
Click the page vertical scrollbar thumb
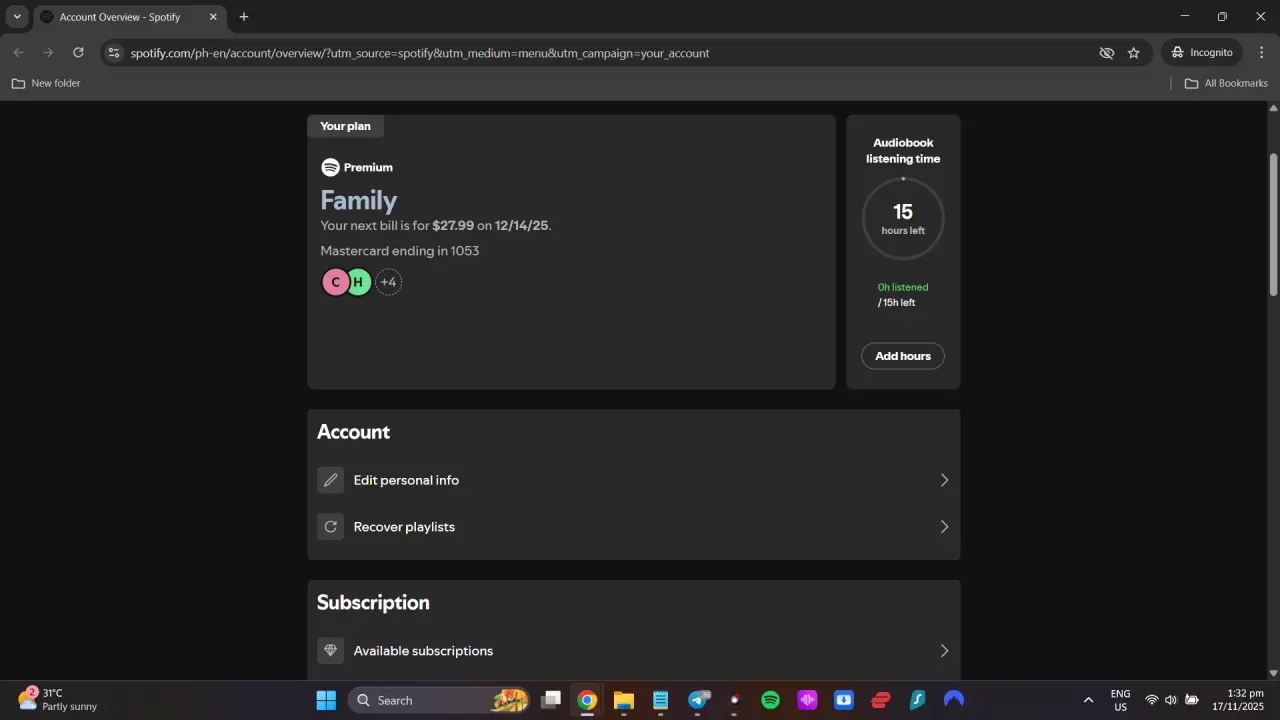pyautogui.click(x=1273, y=224)
